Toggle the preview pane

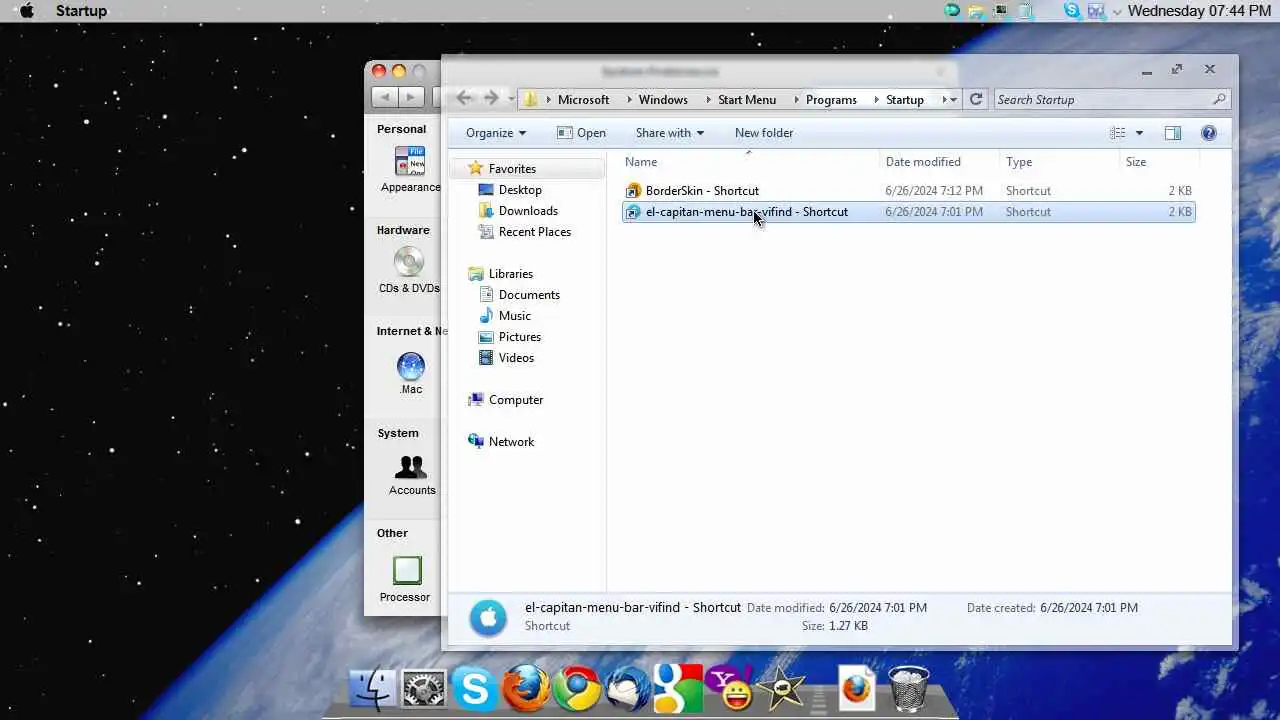coord(1173,133)
